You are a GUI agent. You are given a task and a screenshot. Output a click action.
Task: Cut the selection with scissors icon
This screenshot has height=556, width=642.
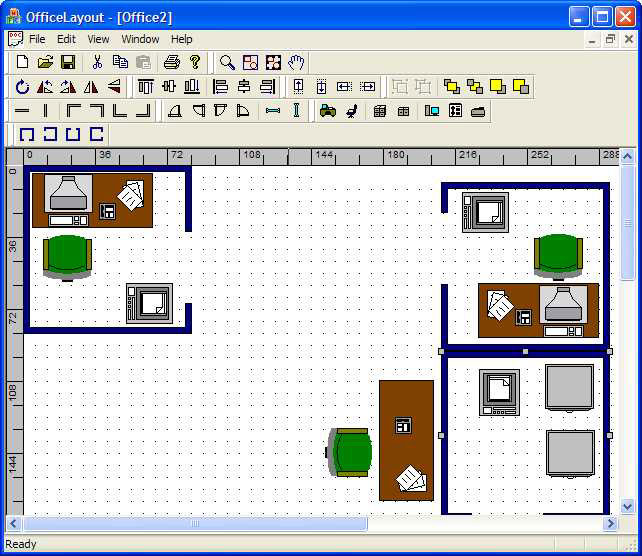click(x=97, y=62)
